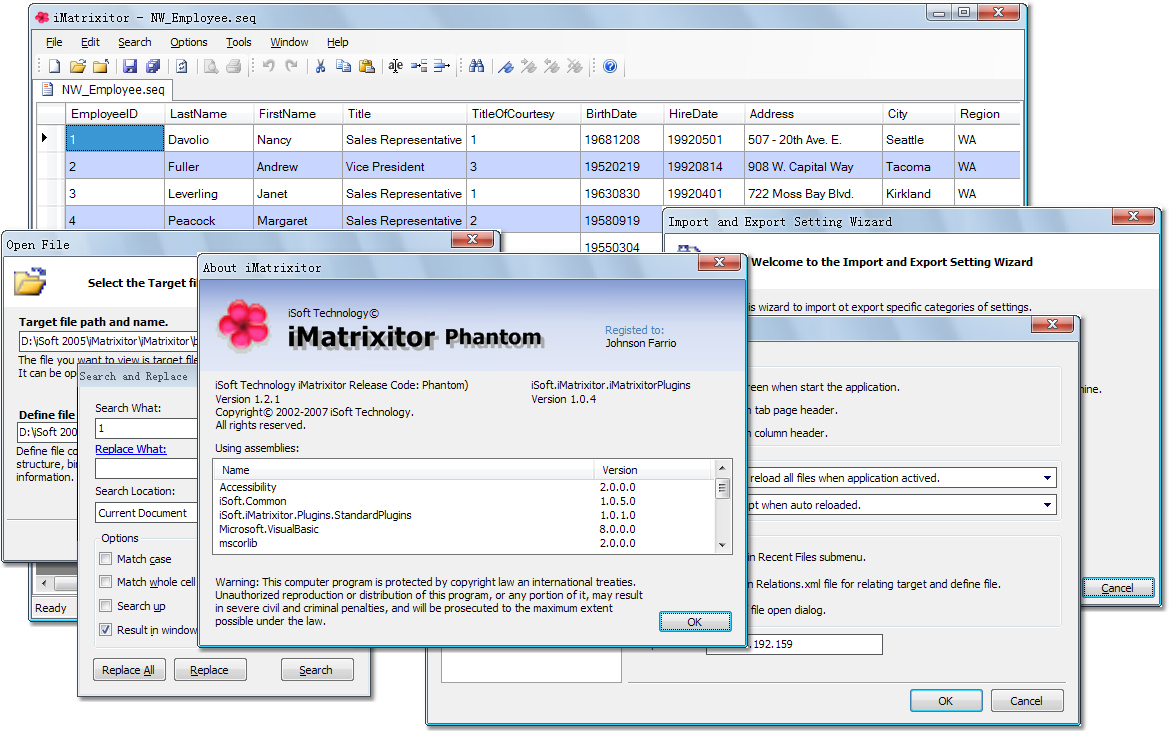Click the BirthDate column header
This screenshot has height=733, width=1169.
point(622,114)
